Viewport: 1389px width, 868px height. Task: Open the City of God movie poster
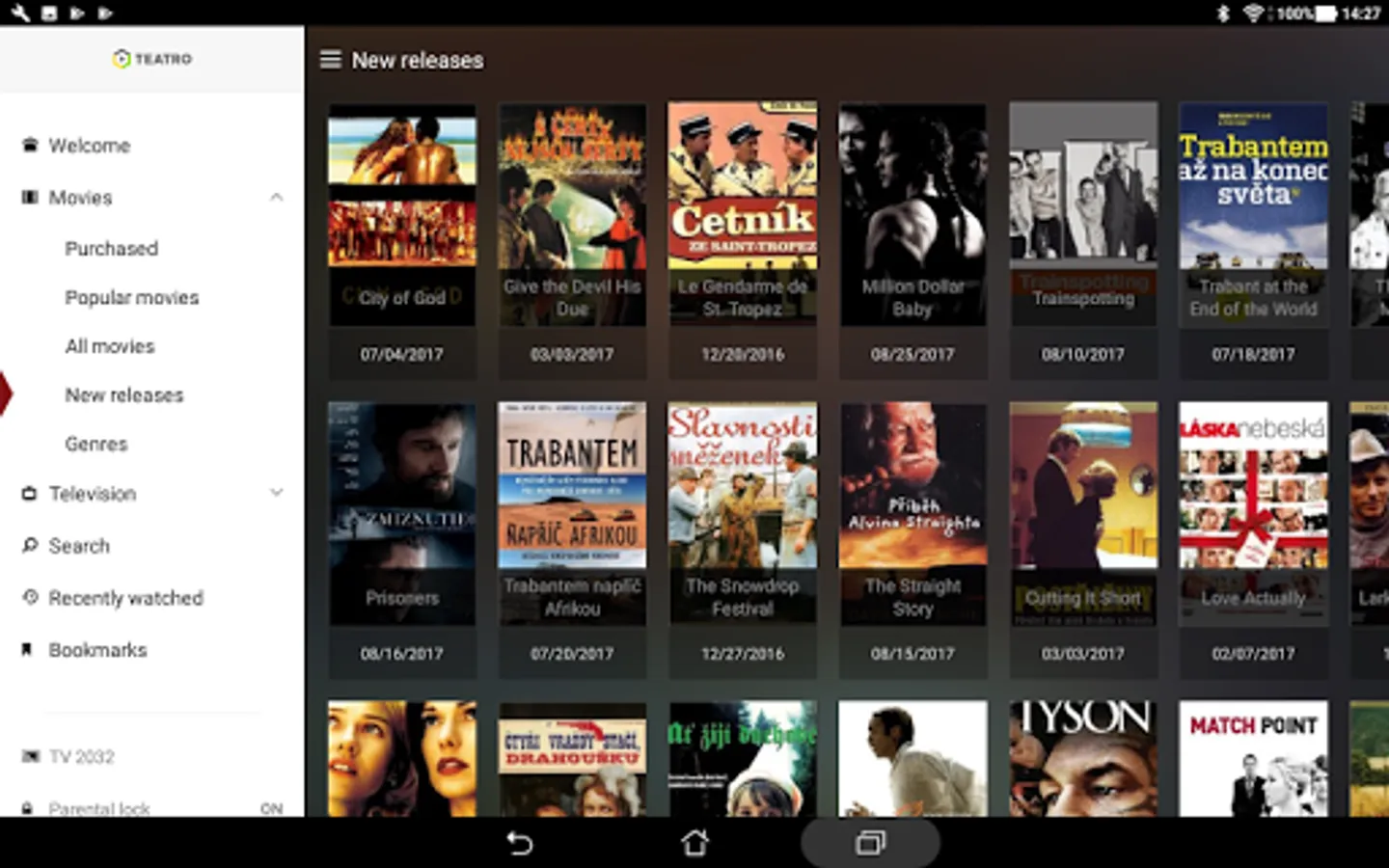click(x=402, y=214)
